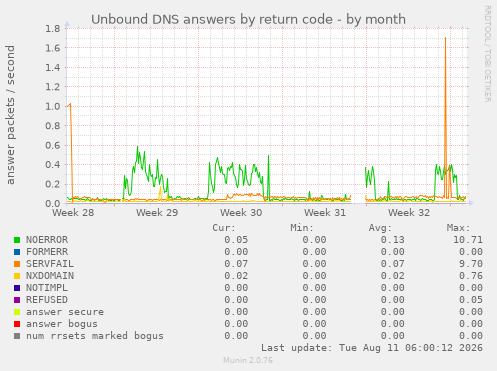
Task: Click the Last update timestamp text
Action: [372, 348]
